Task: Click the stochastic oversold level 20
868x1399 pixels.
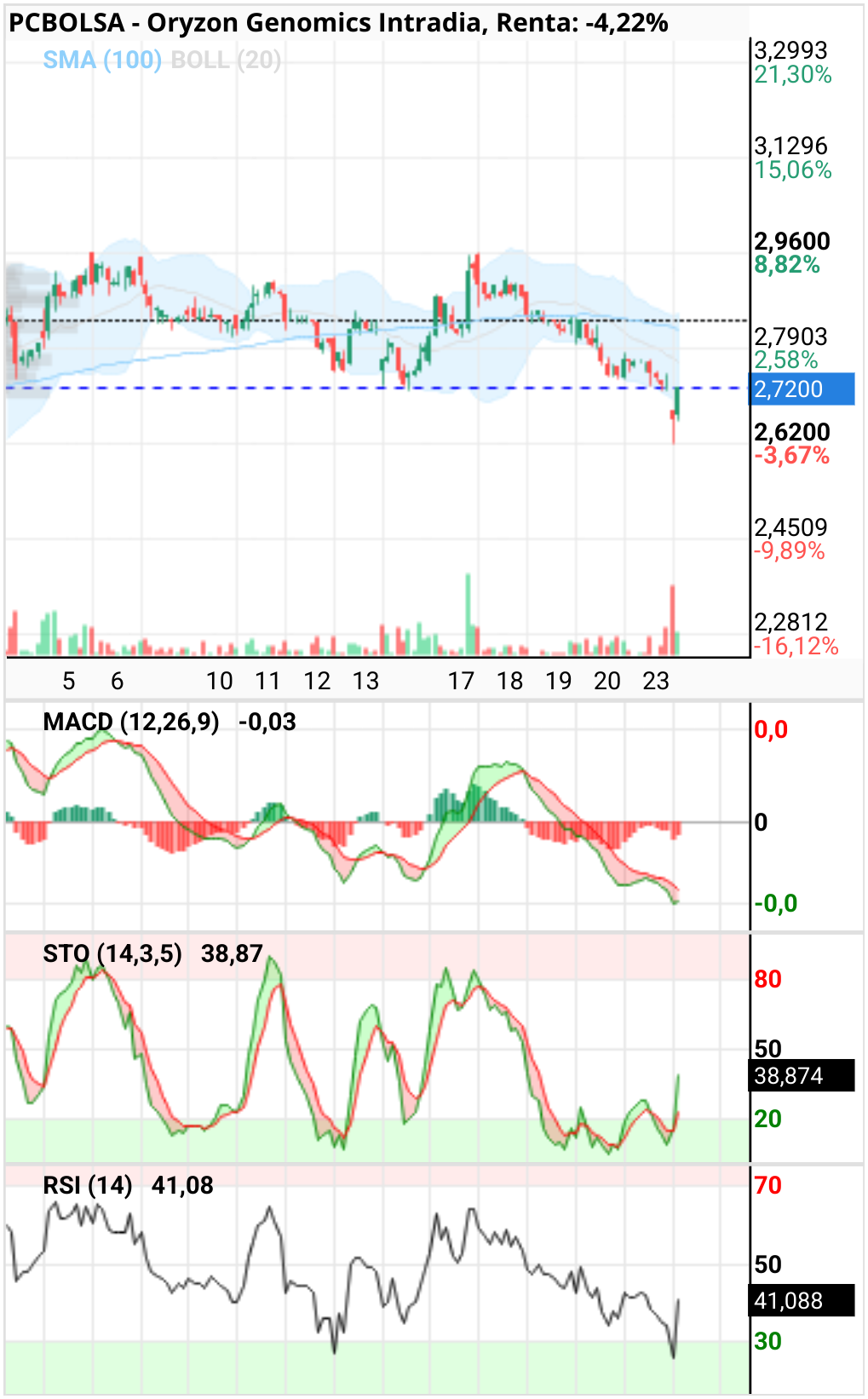Action: pyautogui.click(x=767, y=1119)
